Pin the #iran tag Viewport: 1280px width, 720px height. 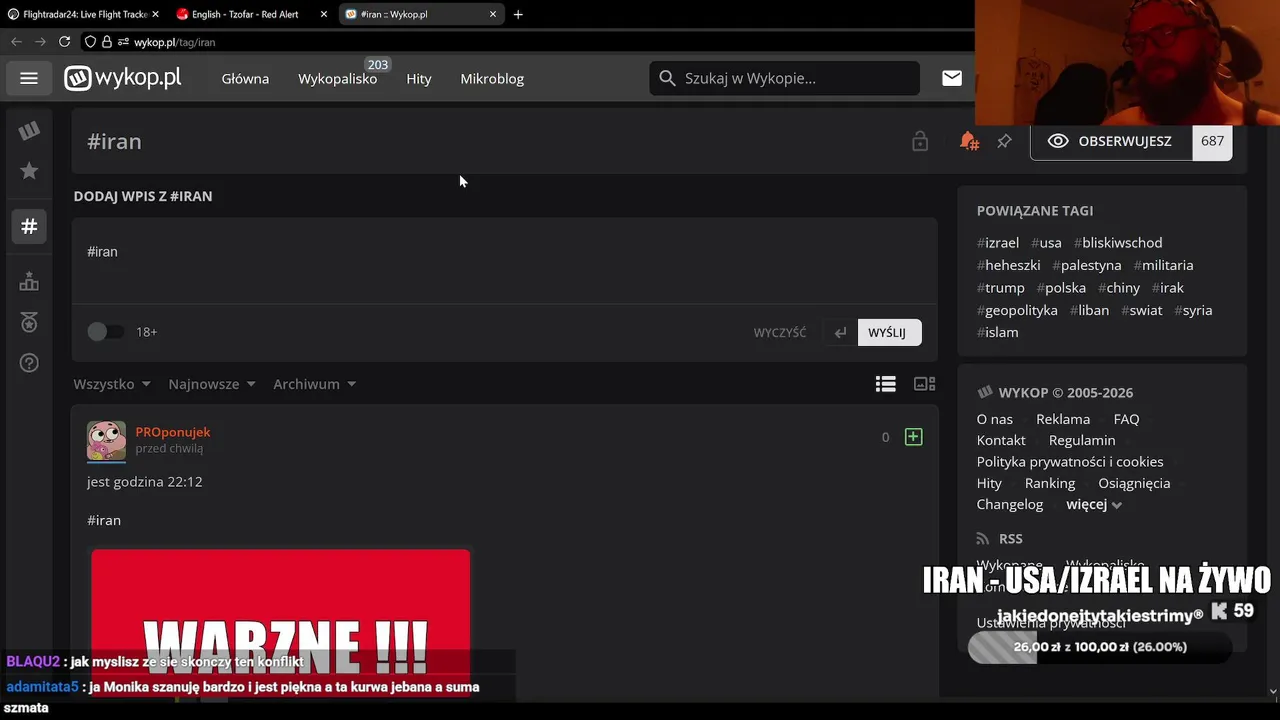pos(1004,141)
